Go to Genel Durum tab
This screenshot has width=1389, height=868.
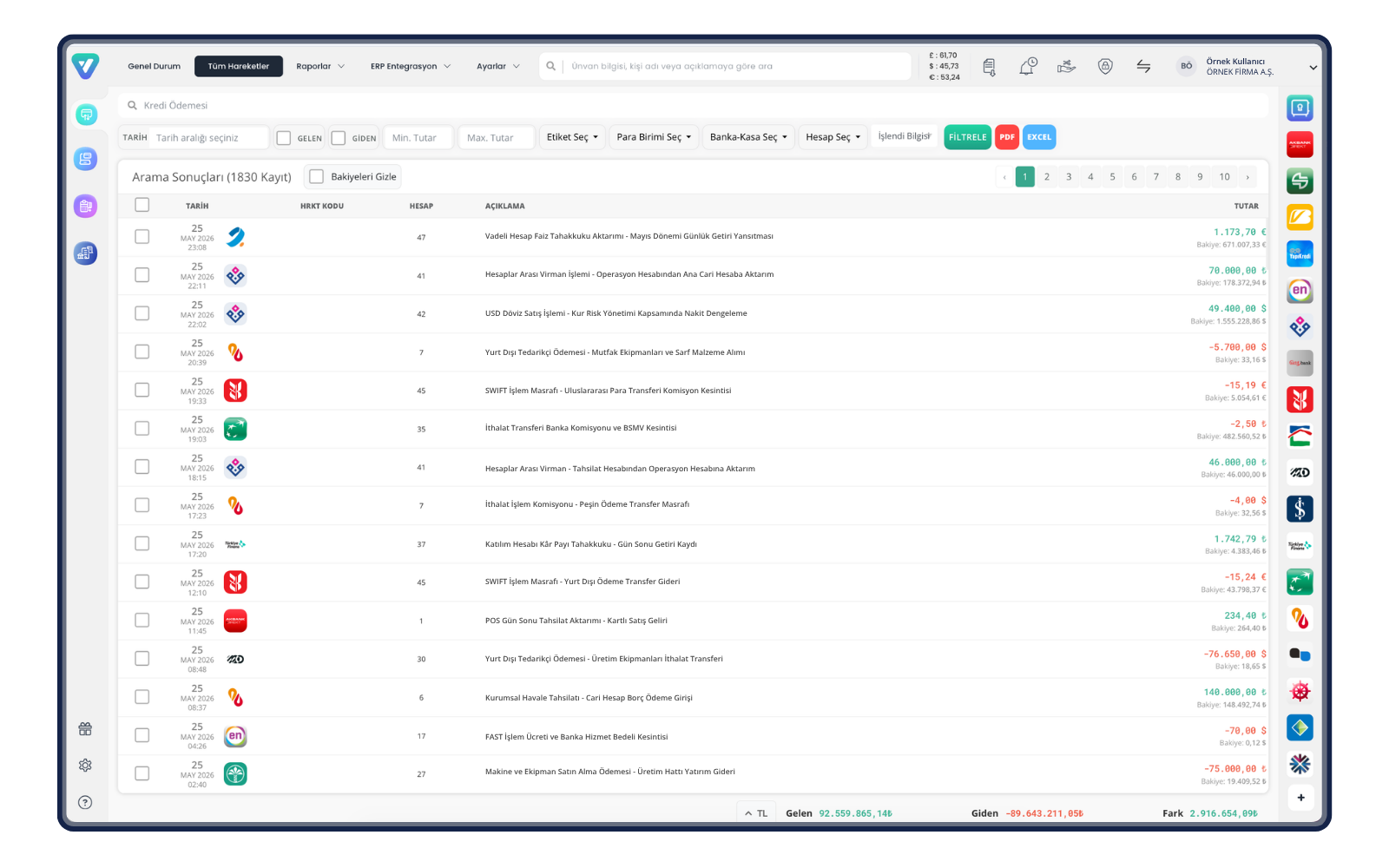(x=155, y=66)
